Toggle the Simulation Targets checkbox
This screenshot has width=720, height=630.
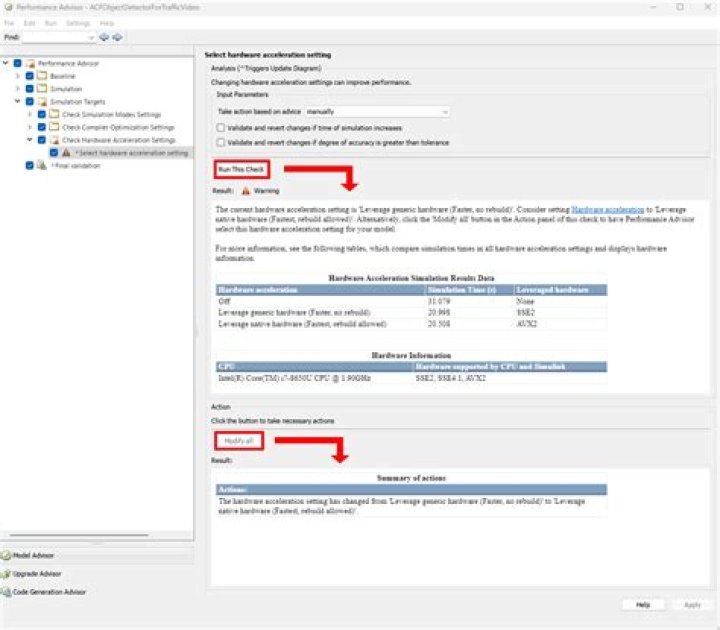tap(30, 101)
